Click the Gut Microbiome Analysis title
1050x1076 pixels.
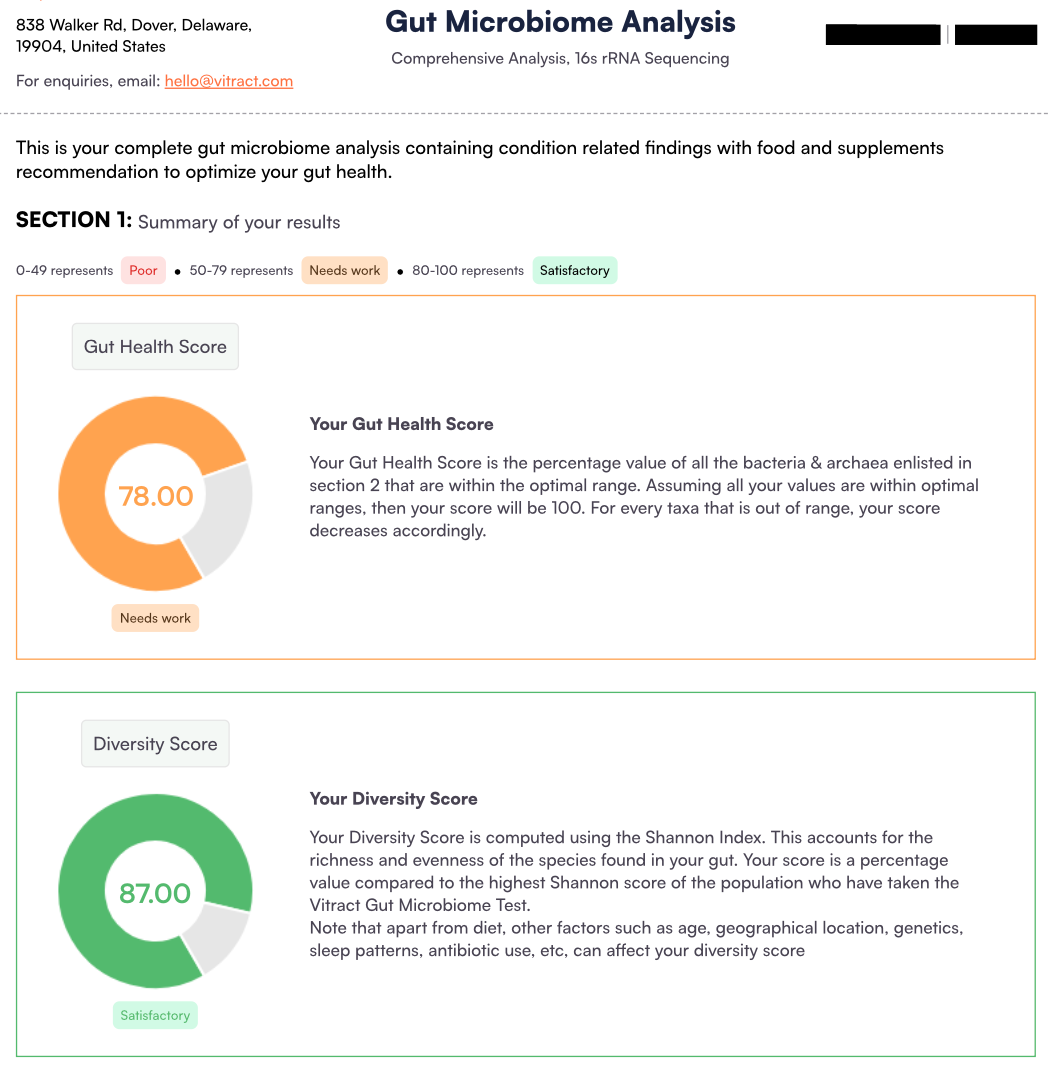(x=560, y=22)
